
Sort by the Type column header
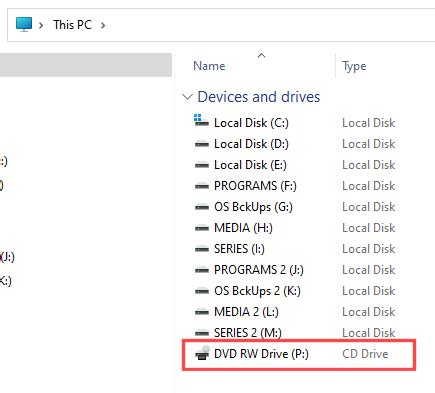click(354, 66)
